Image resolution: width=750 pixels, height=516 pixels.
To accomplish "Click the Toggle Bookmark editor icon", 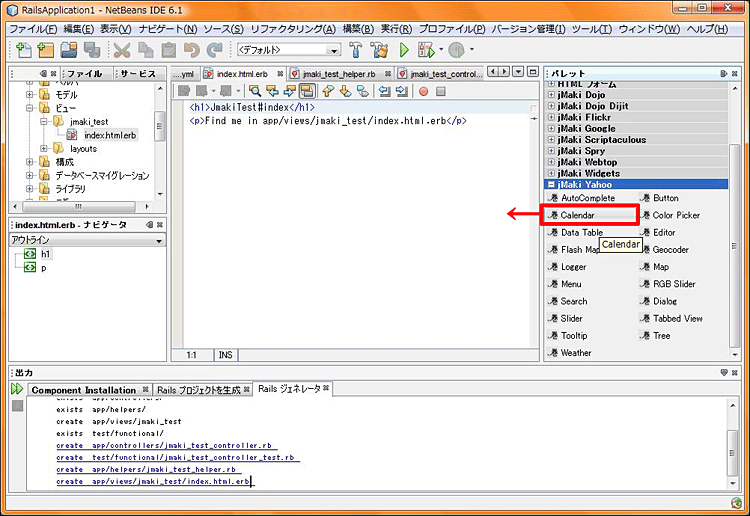I will click(x=363, y=91).
